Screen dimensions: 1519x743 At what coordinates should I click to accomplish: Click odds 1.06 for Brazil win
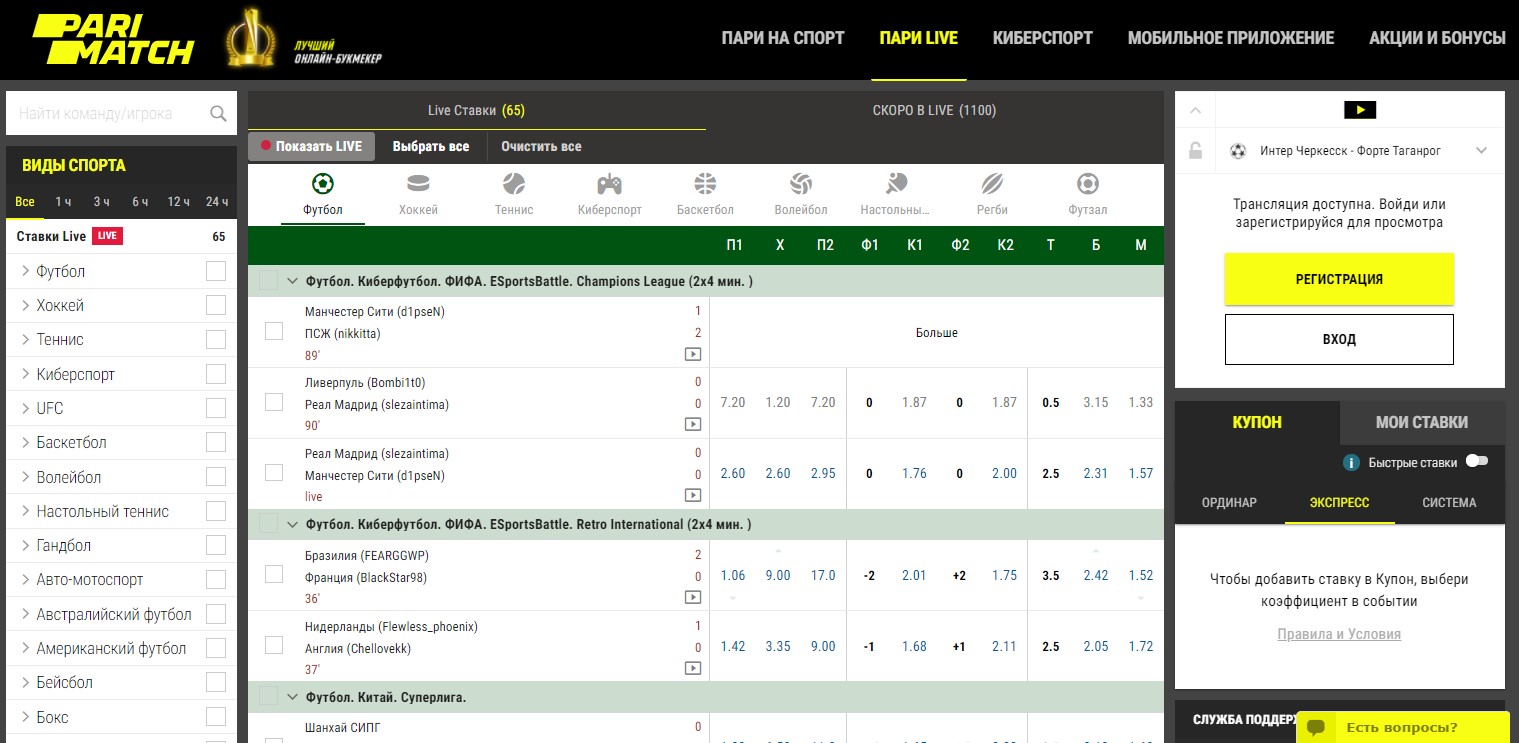point(733,575)
